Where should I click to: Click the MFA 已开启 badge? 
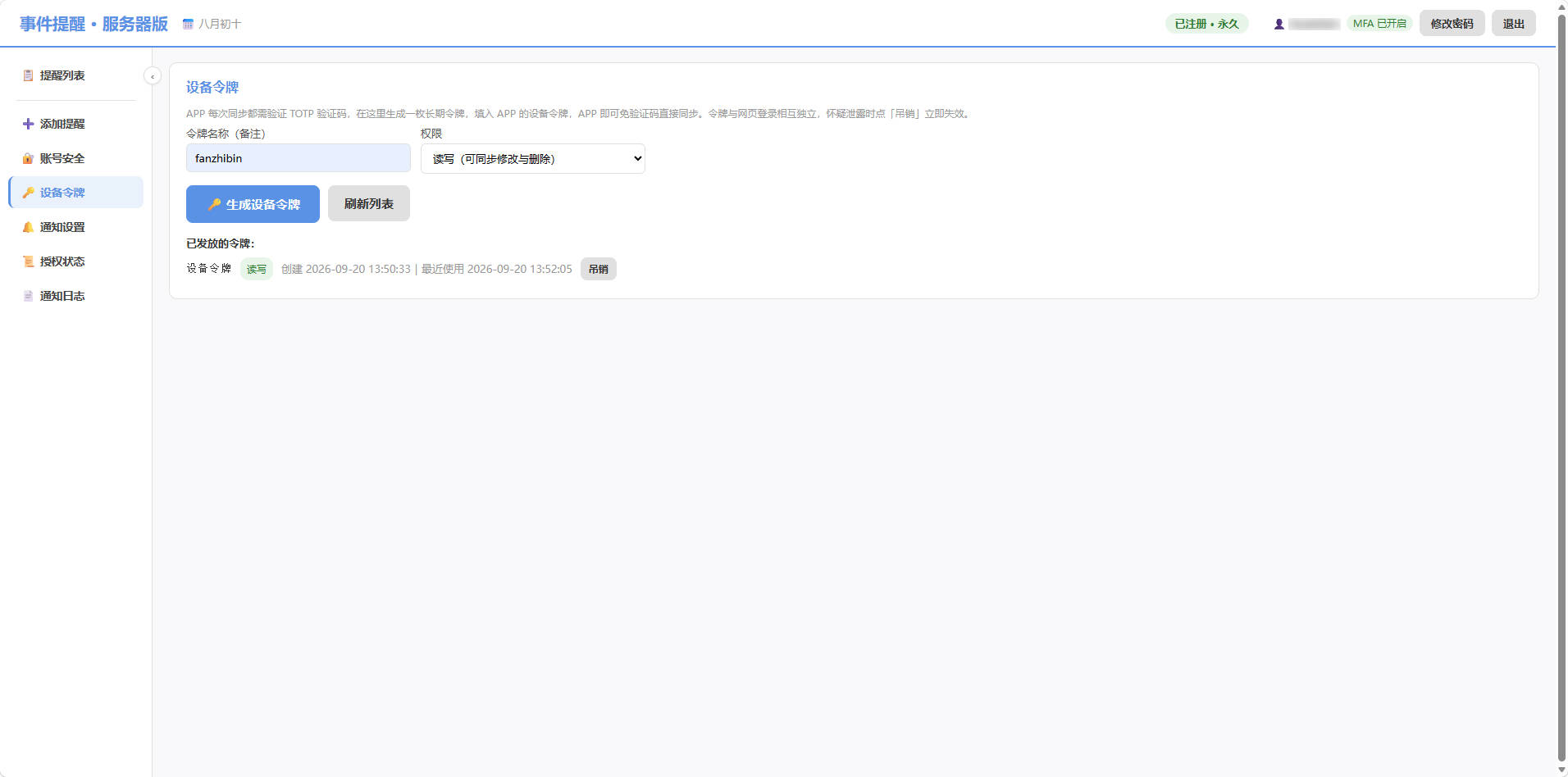[x=1379, y=24]
